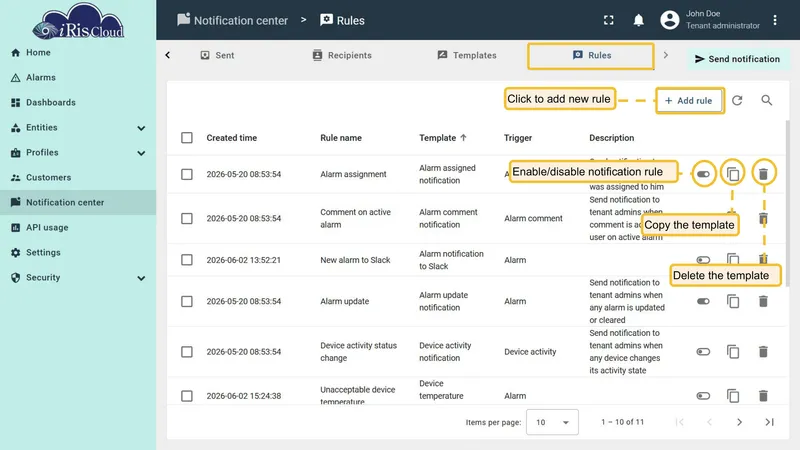Click the Add rule button
Screen dimensions: 800x450
689,101
